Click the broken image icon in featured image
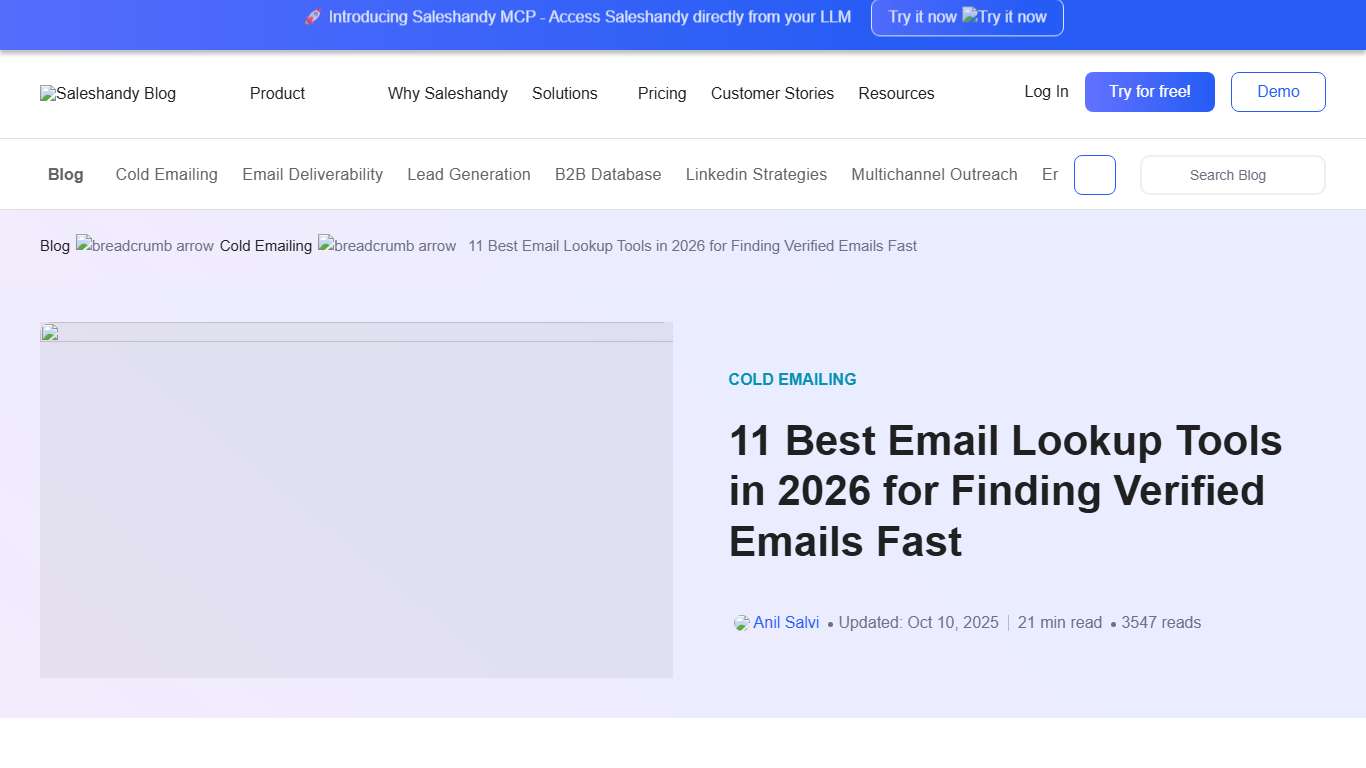This screenshot has width=1366, height=768. 51,331
